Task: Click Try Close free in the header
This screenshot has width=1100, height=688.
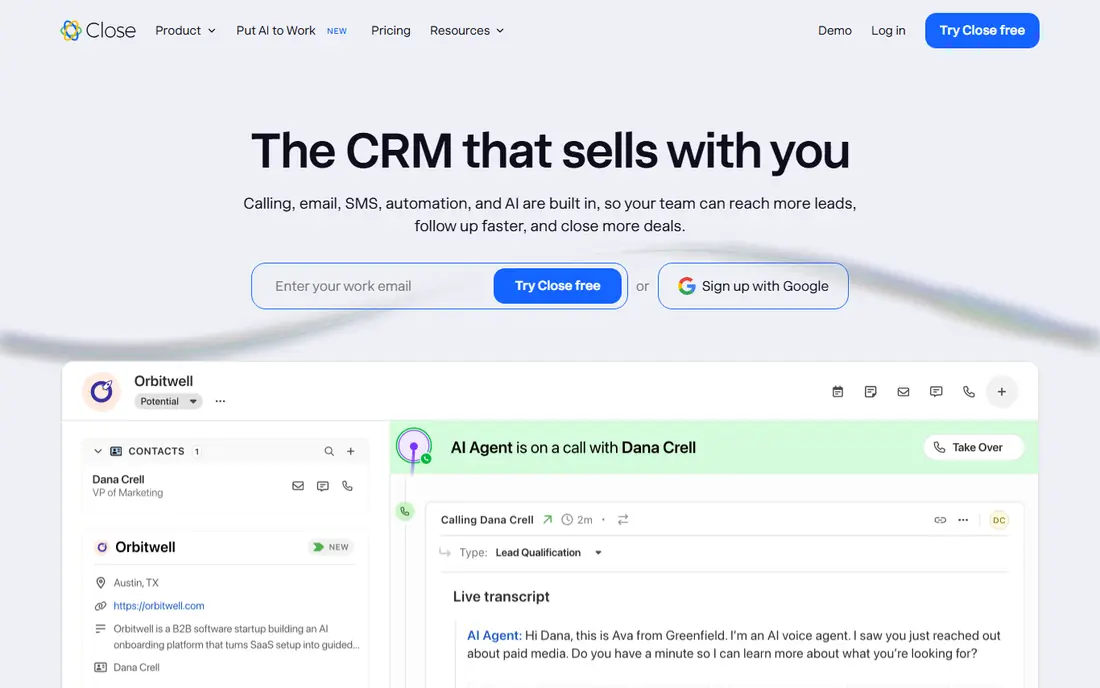Action: coord(982,30)
